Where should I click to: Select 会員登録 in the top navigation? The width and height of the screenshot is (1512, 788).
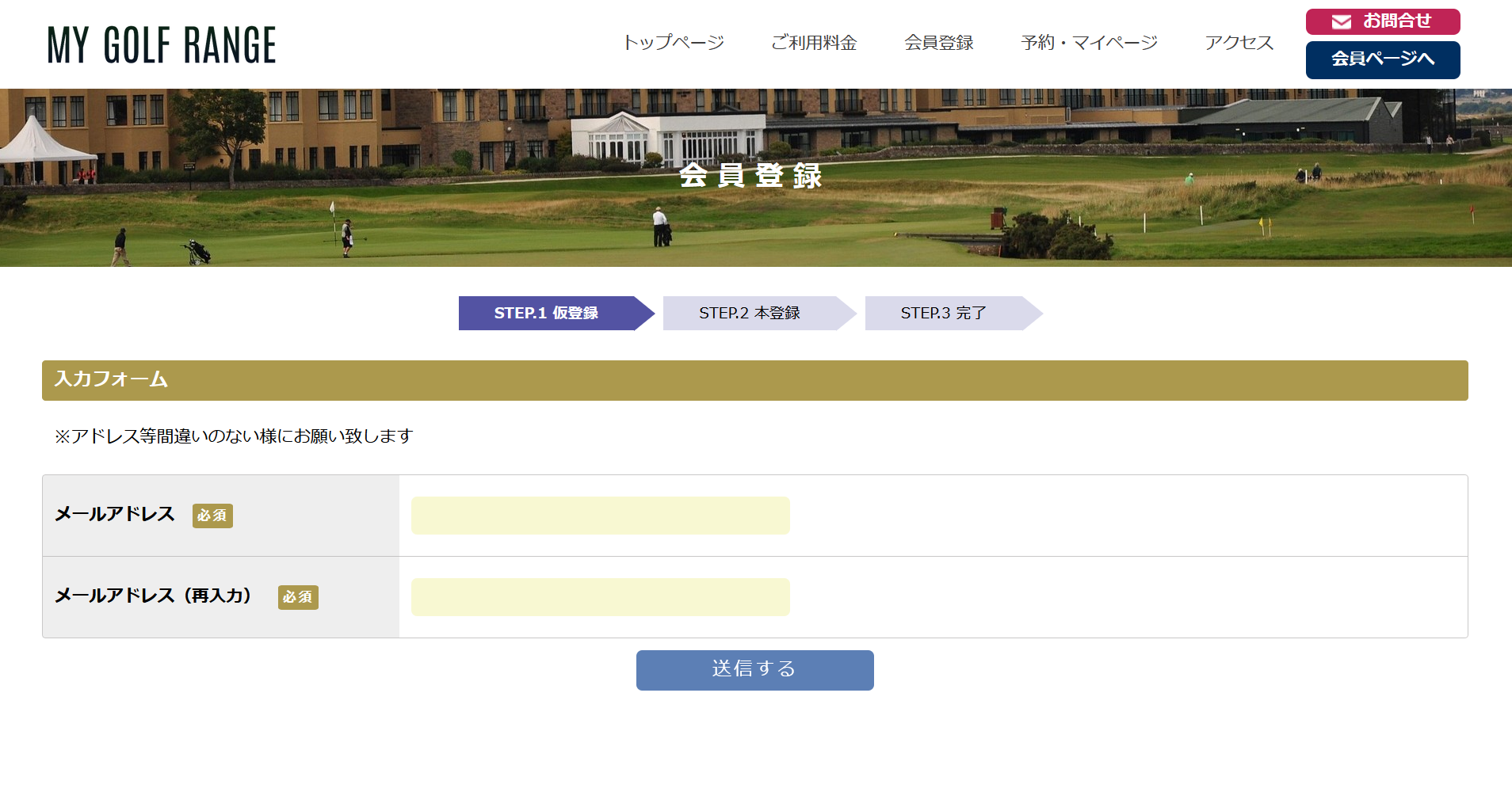tap(938, 43)
